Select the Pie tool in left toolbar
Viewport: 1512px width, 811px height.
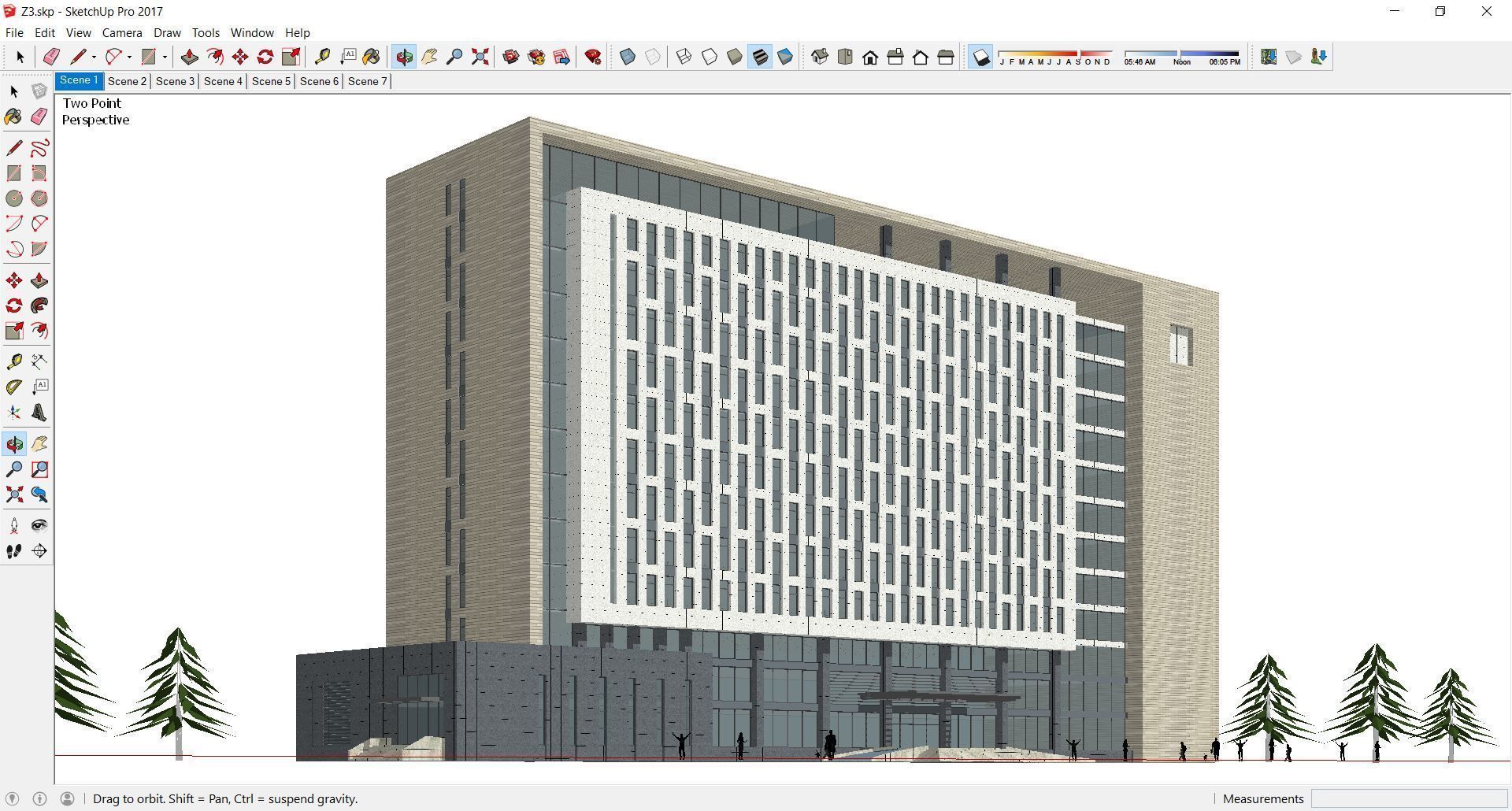(x=39, y=249)
